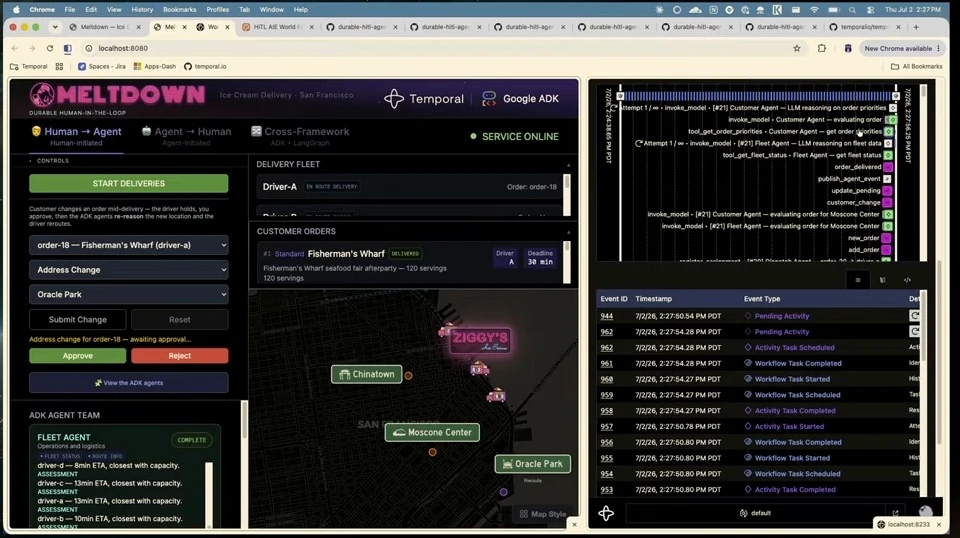Open a new Chrome tab
Viewport: 960px width, 538px height.
[x=916, y=27]
